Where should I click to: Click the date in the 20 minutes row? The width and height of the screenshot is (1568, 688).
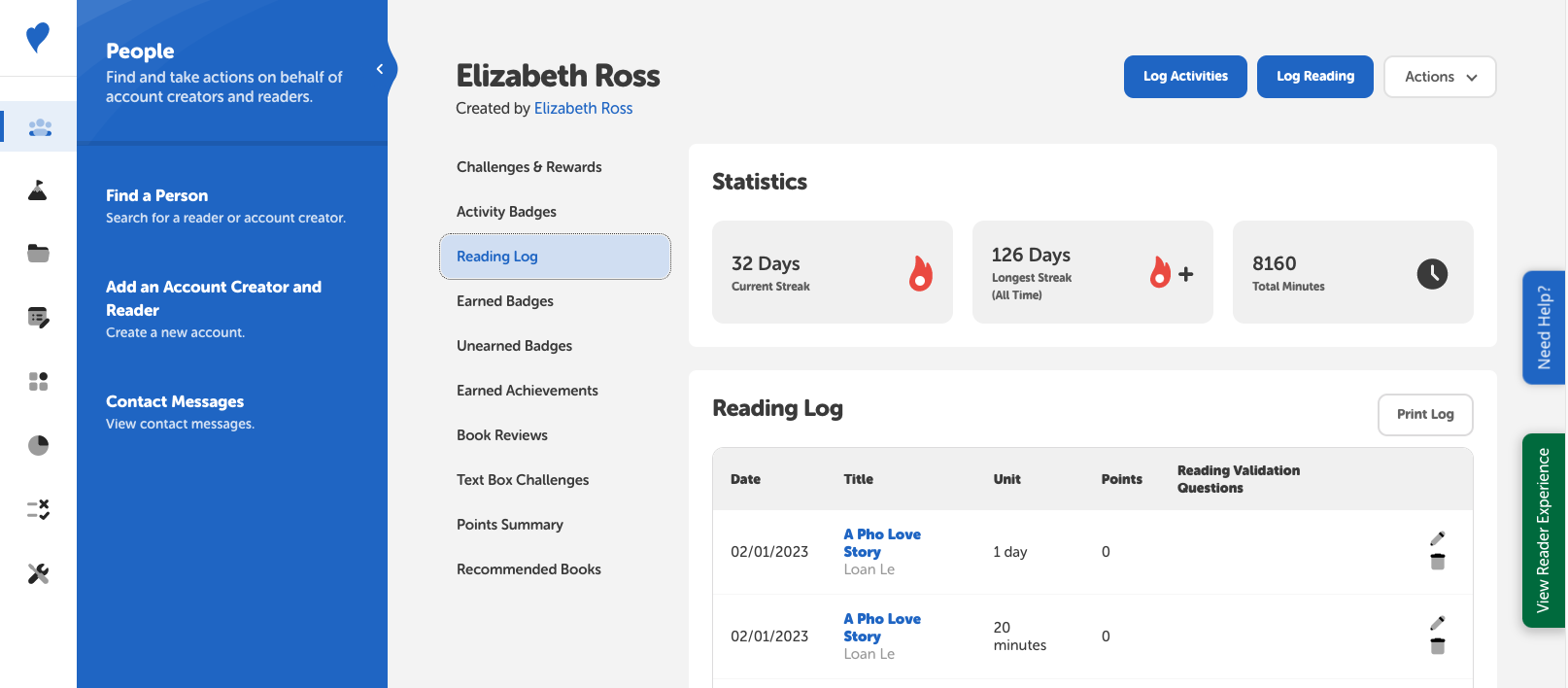769,636
